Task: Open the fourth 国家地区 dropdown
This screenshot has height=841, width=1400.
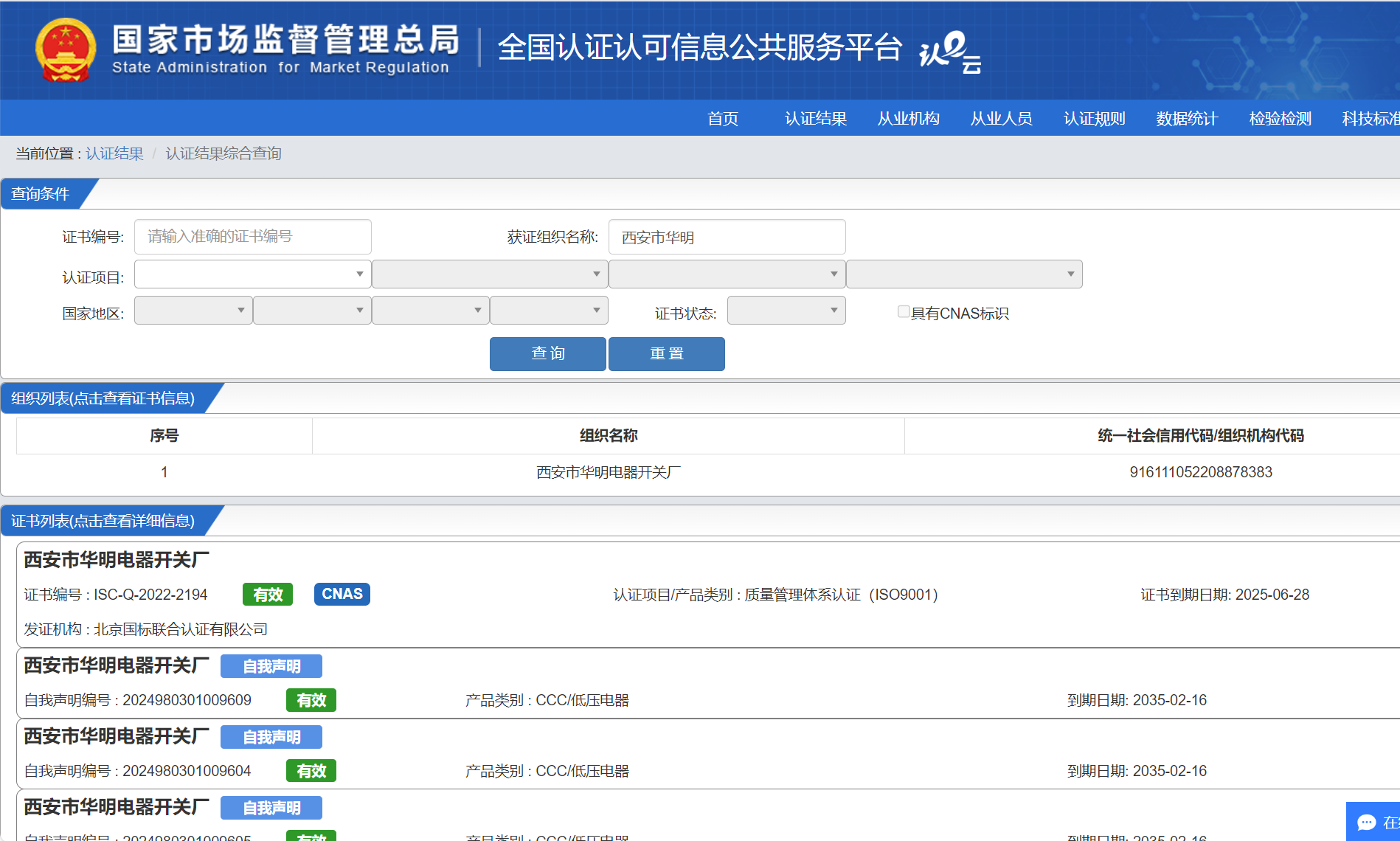Action: click(549, 311)
